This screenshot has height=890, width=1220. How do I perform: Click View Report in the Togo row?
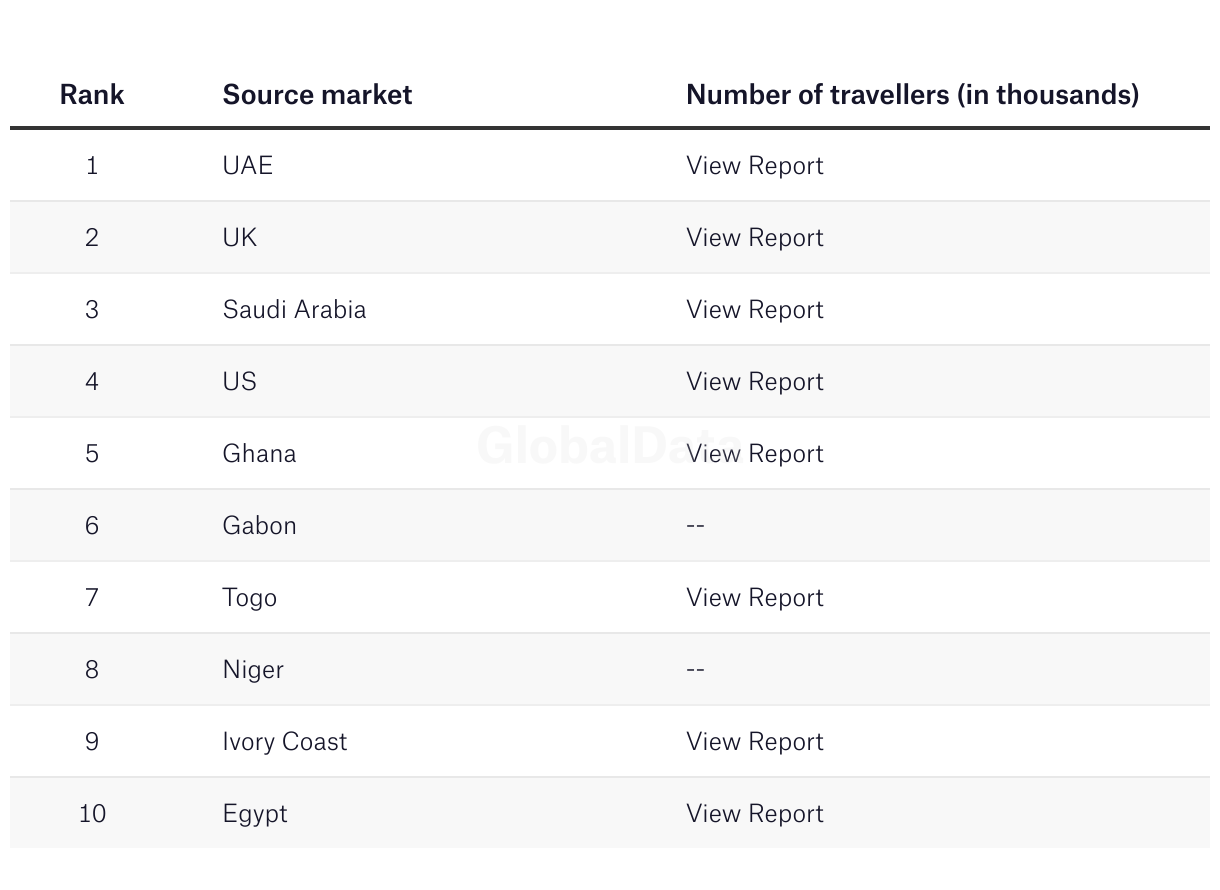click(x=754, y=598)
